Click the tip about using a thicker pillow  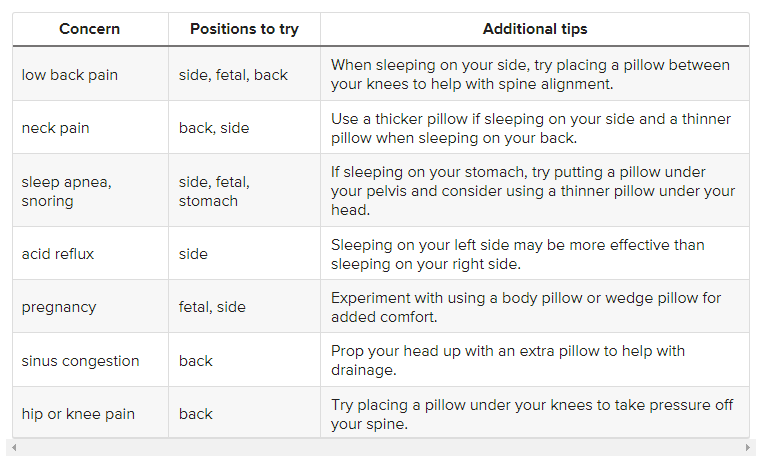530,128
